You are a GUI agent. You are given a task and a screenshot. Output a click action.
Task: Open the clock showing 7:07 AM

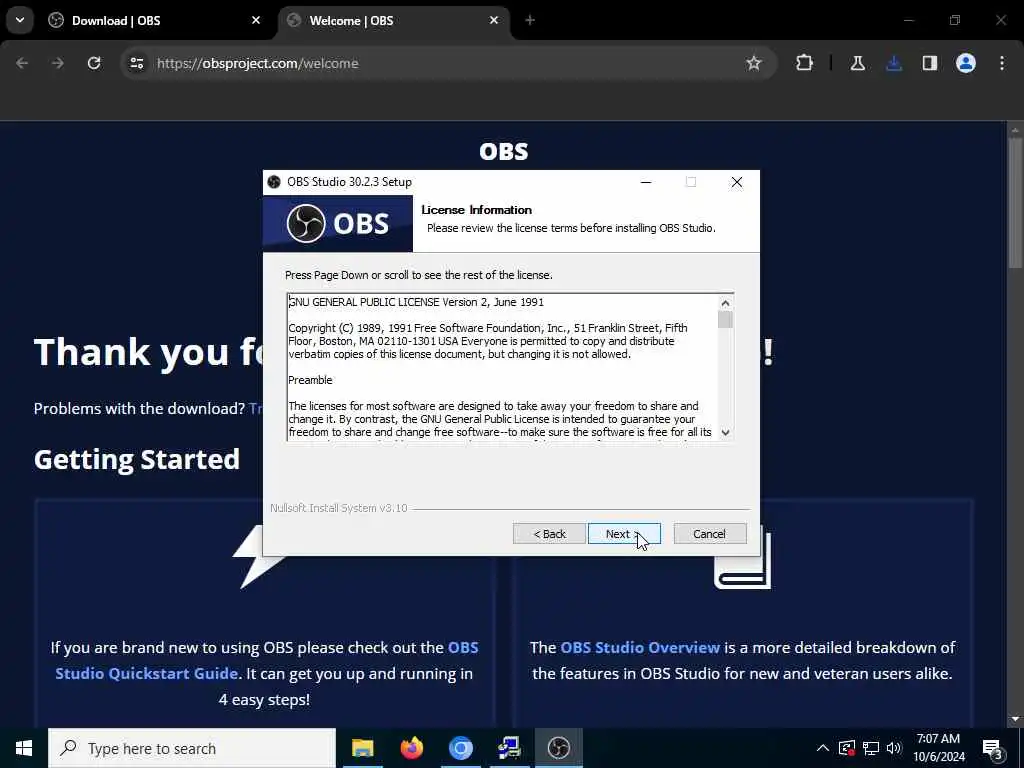(938, 748)
